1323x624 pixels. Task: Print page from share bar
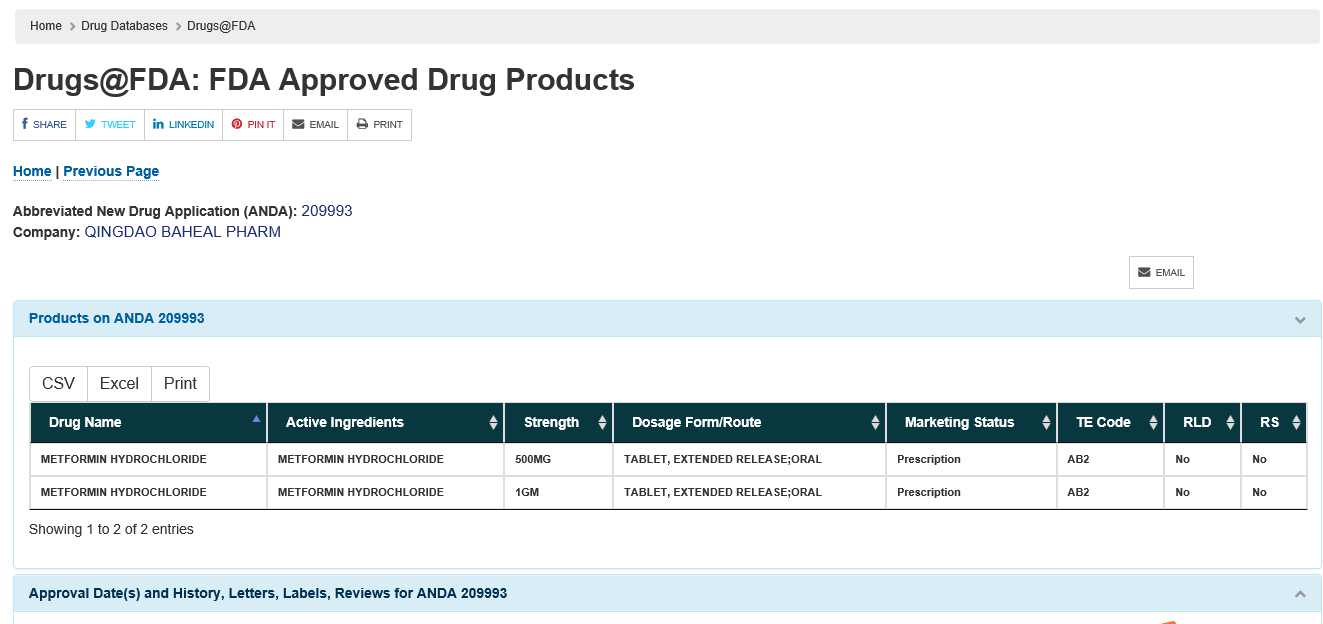[x=379, y=125]
